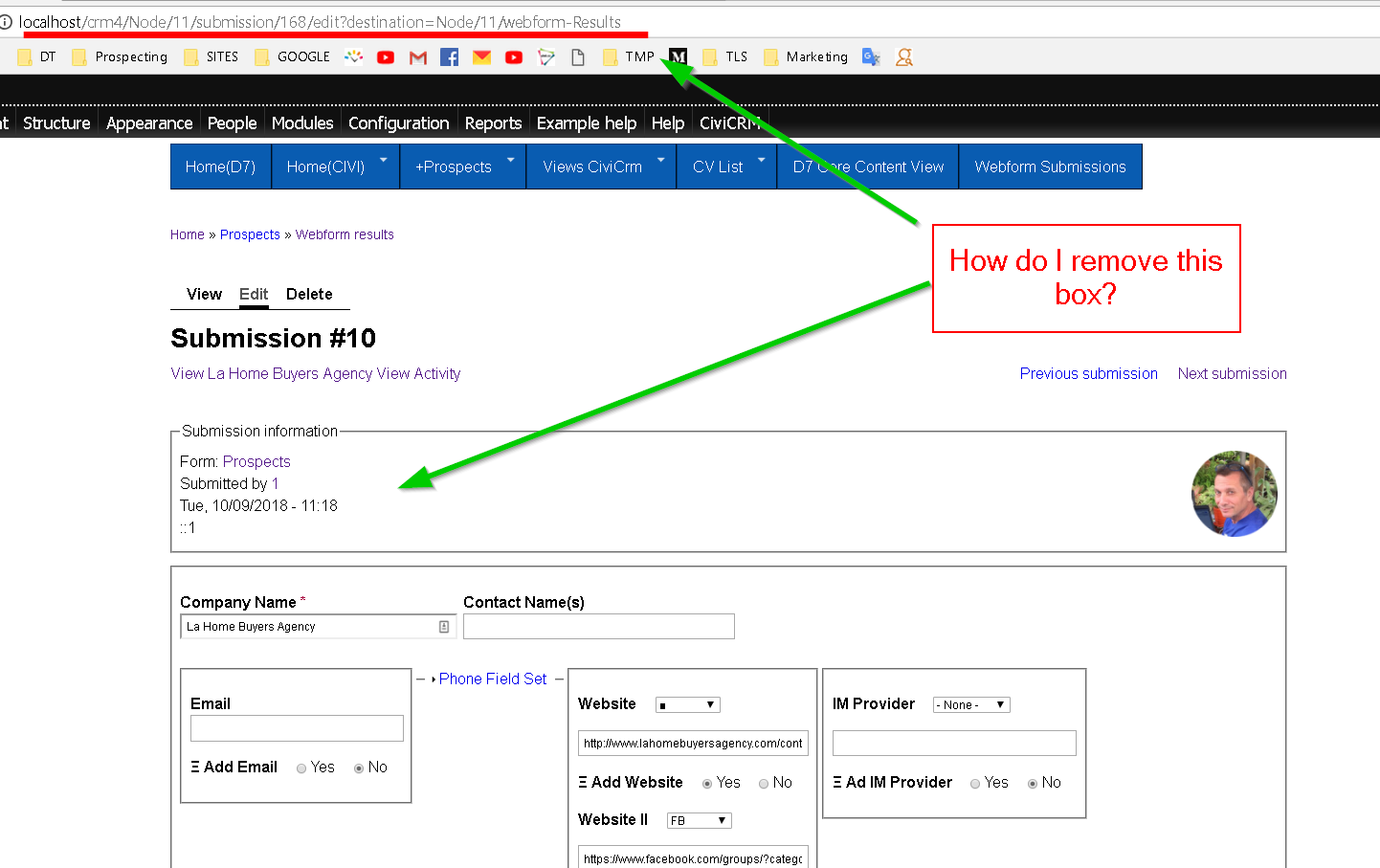Open the TLS bookmarks folder
This screenshot has height=868, width=1380.
click(x=724, y=57)
